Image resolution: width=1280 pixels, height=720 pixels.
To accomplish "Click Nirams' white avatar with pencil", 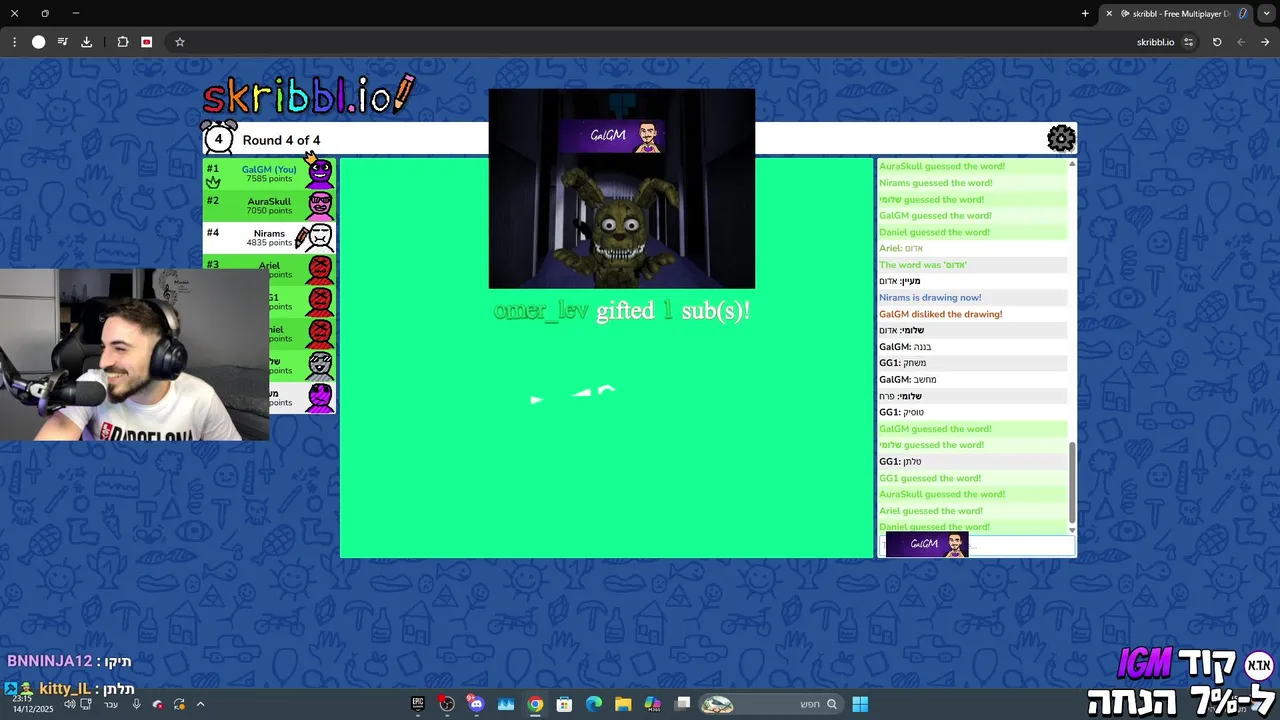I will tap(317, 237).
